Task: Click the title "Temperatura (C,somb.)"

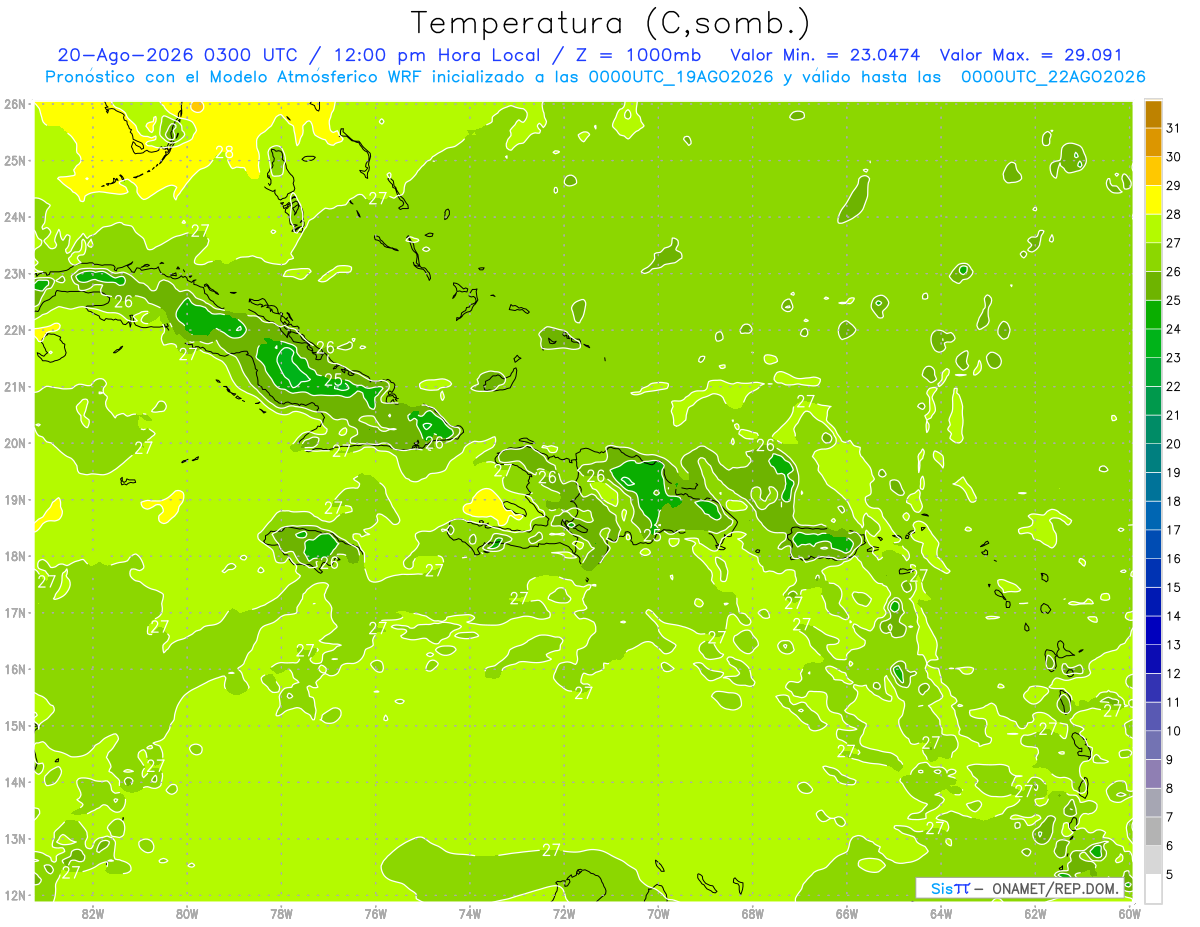Action: (610, 24)
